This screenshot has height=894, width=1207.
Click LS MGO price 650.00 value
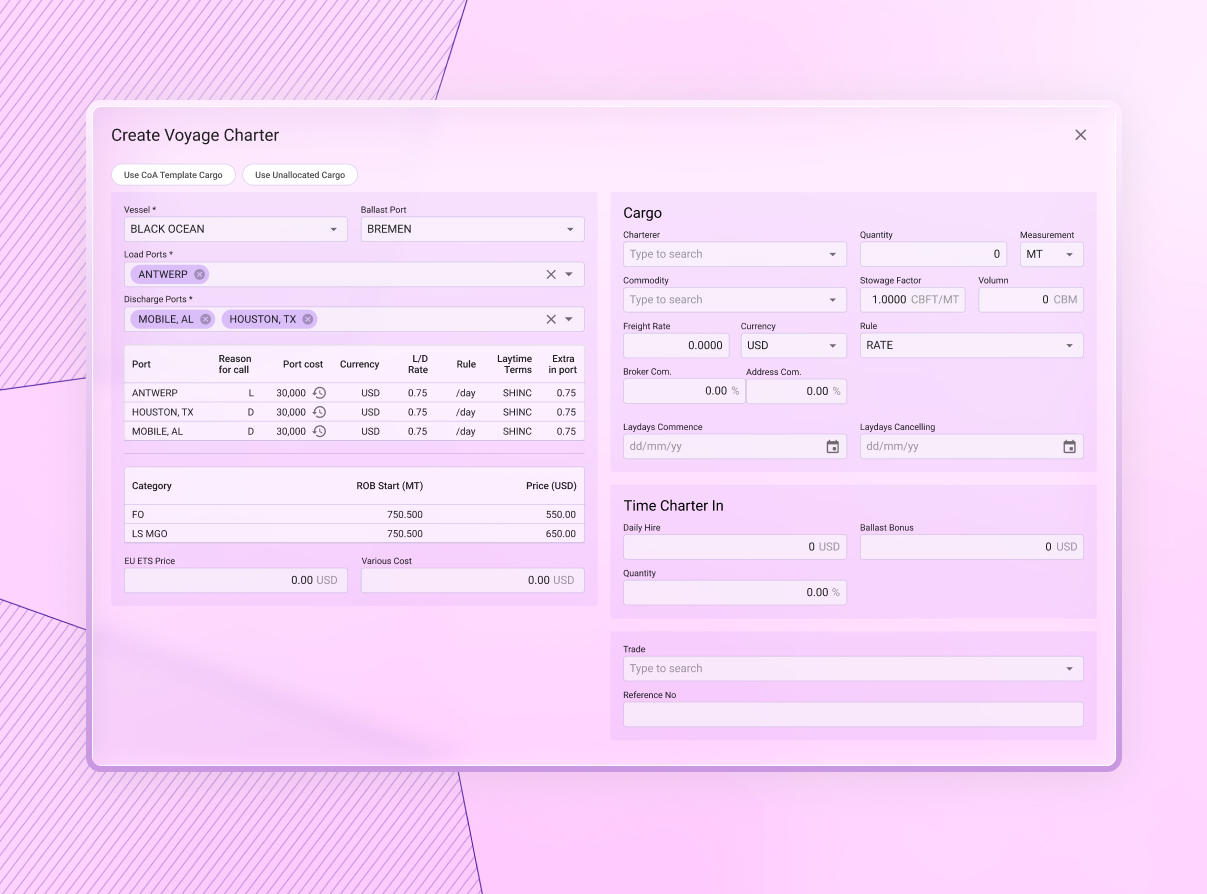561,534
